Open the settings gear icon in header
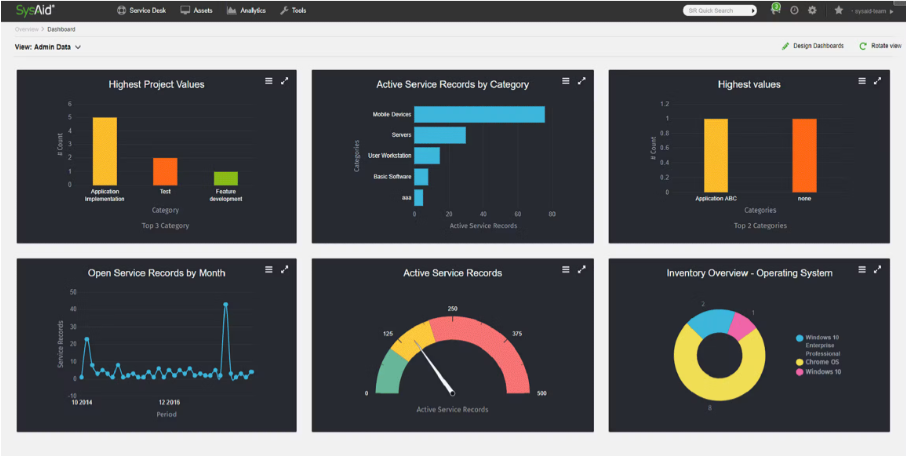Screen dimensions: 906x456 [812, 10]
